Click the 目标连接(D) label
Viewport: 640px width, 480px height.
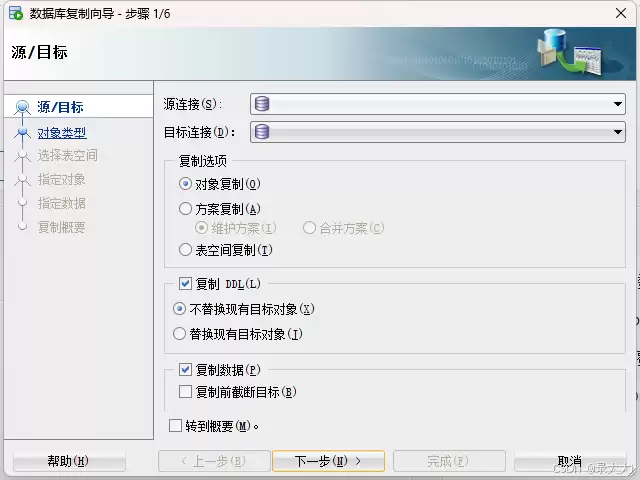click(x=200, y=132)
